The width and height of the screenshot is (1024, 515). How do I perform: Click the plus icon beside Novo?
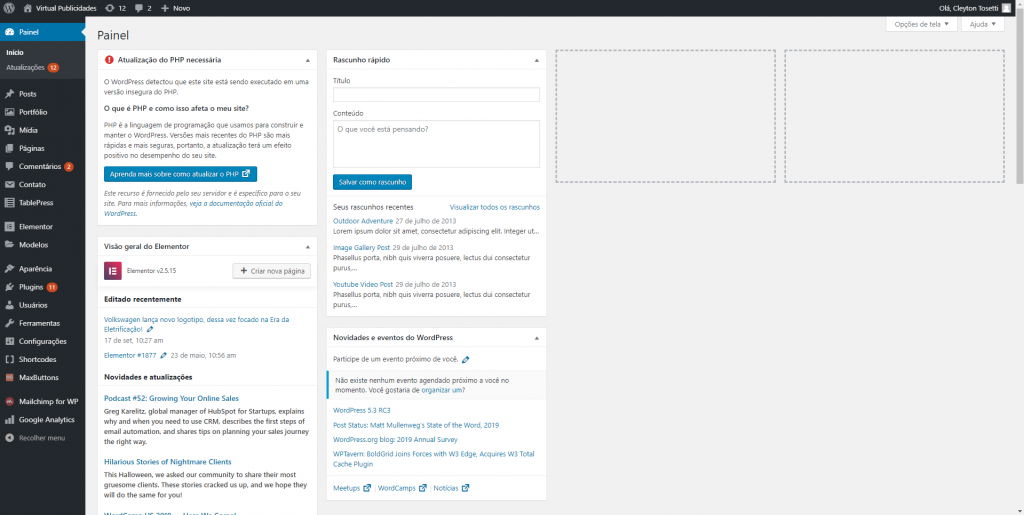tap(165, 8)
